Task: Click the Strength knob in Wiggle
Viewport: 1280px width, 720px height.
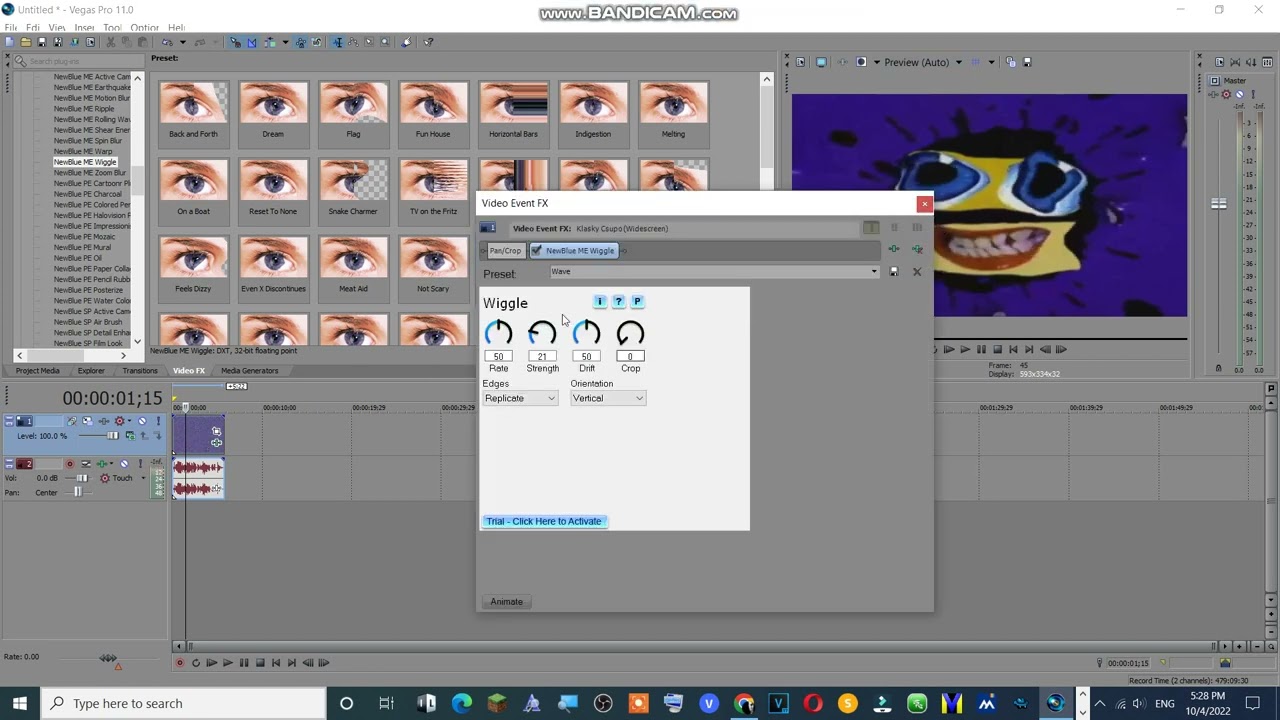Action: tap(542, 333)
